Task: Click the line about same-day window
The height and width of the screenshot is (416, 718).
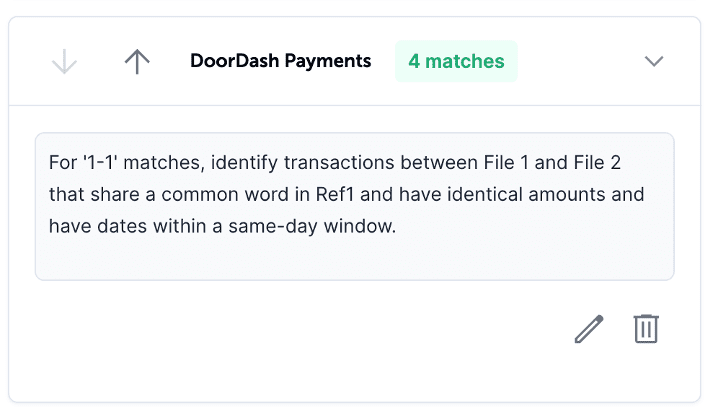Action: click(222, 226)
